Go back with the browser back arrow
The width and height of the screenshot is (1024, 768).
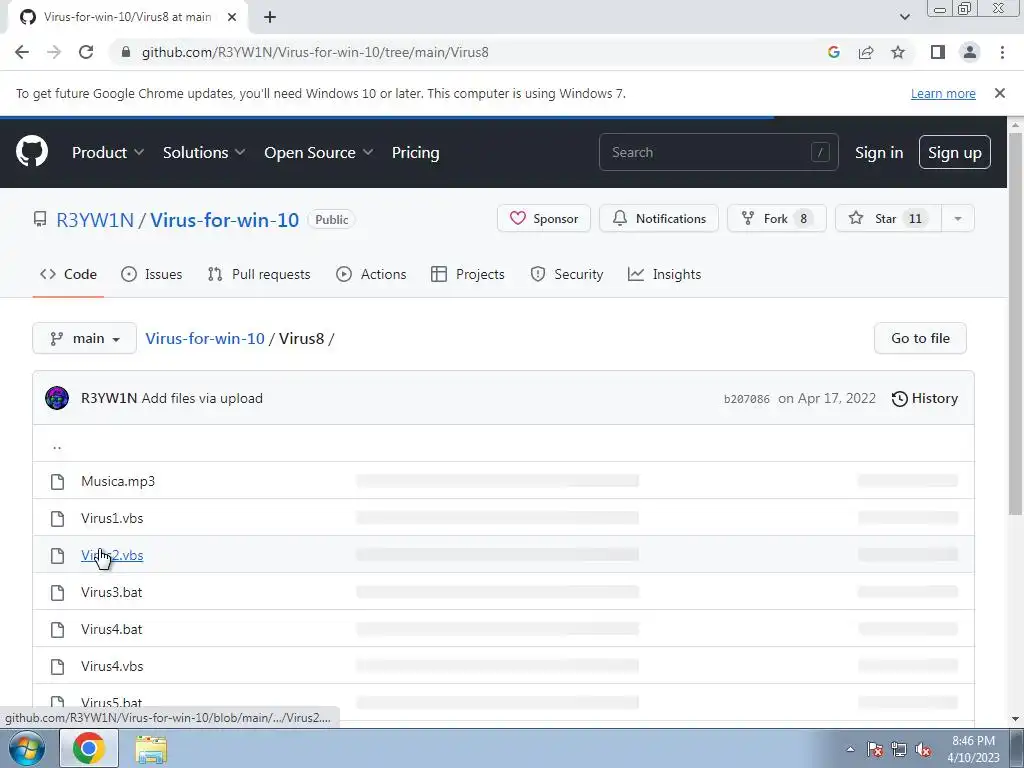click(22, 52)
